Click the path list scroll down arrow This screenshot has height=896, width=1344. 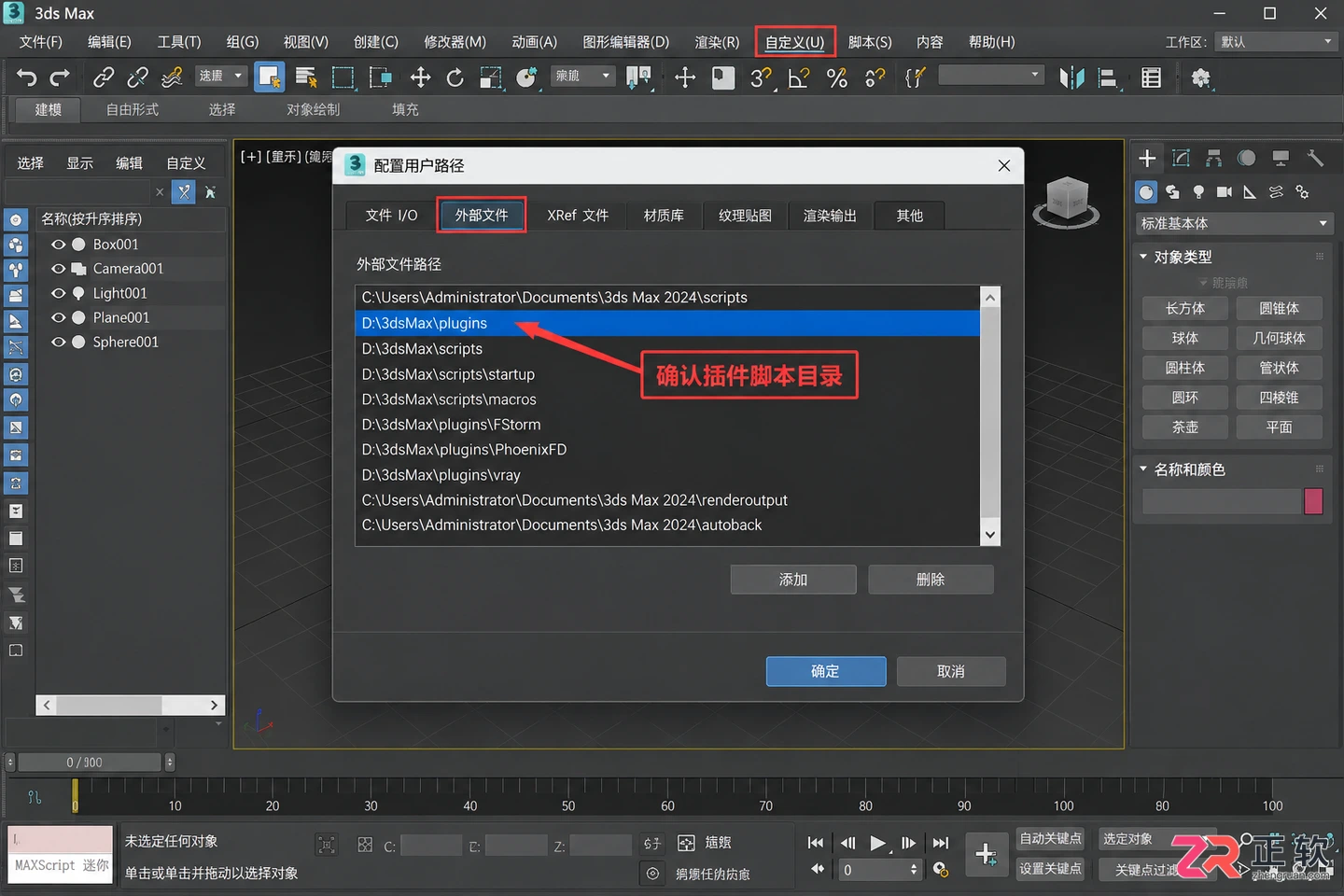[x=990, y=536]
